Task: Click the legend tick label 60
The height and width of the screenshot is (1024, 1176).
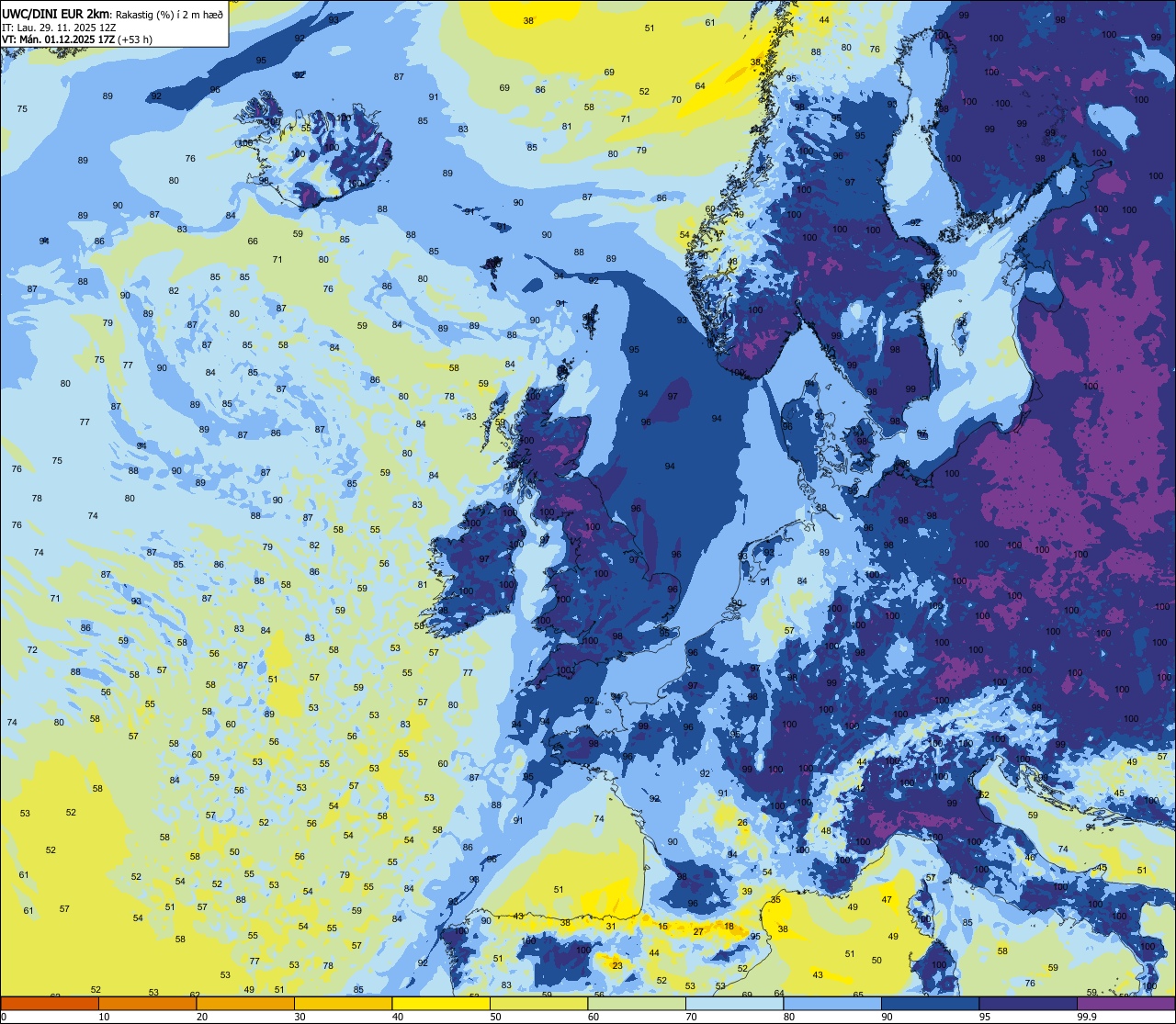Action: pyautogui.click(x=594, y=1017)
